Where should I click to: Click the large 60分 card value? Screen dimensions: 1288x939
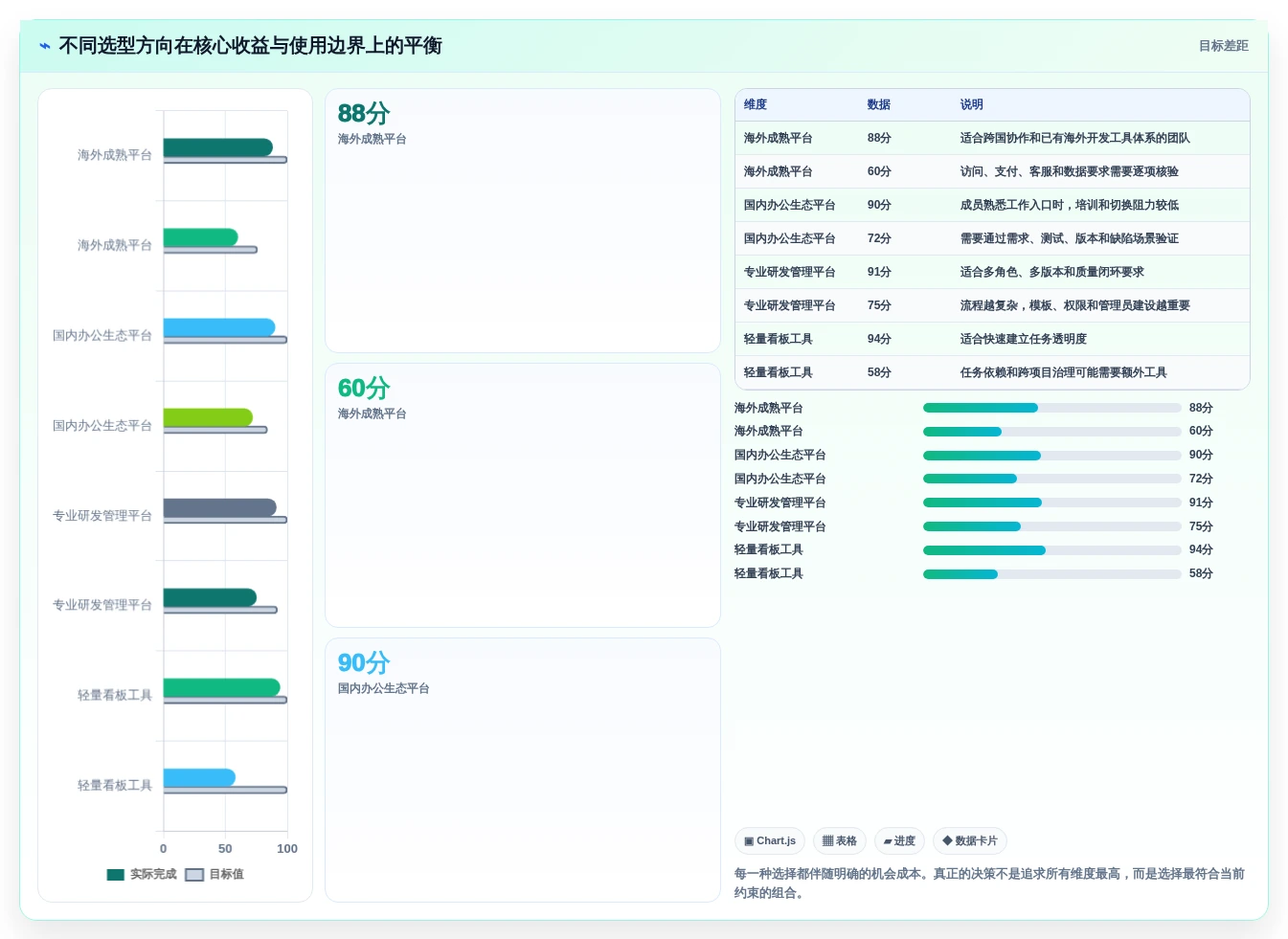(x=364, y=389)
